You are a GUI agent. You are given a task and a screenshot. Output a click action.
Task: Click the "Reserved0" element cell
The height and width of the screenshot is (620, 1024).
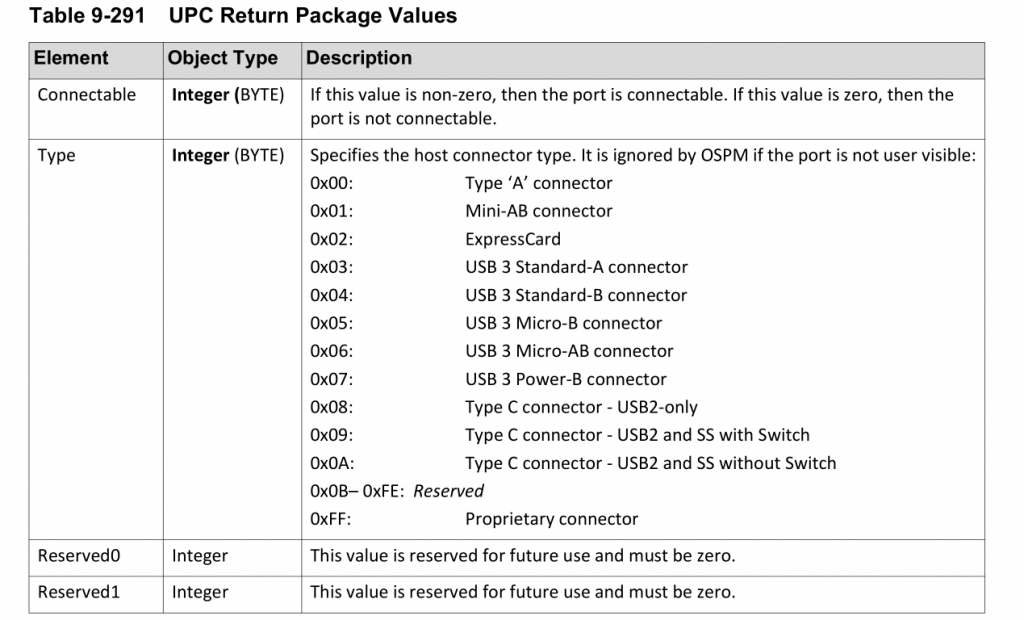(x=79, y=555)
